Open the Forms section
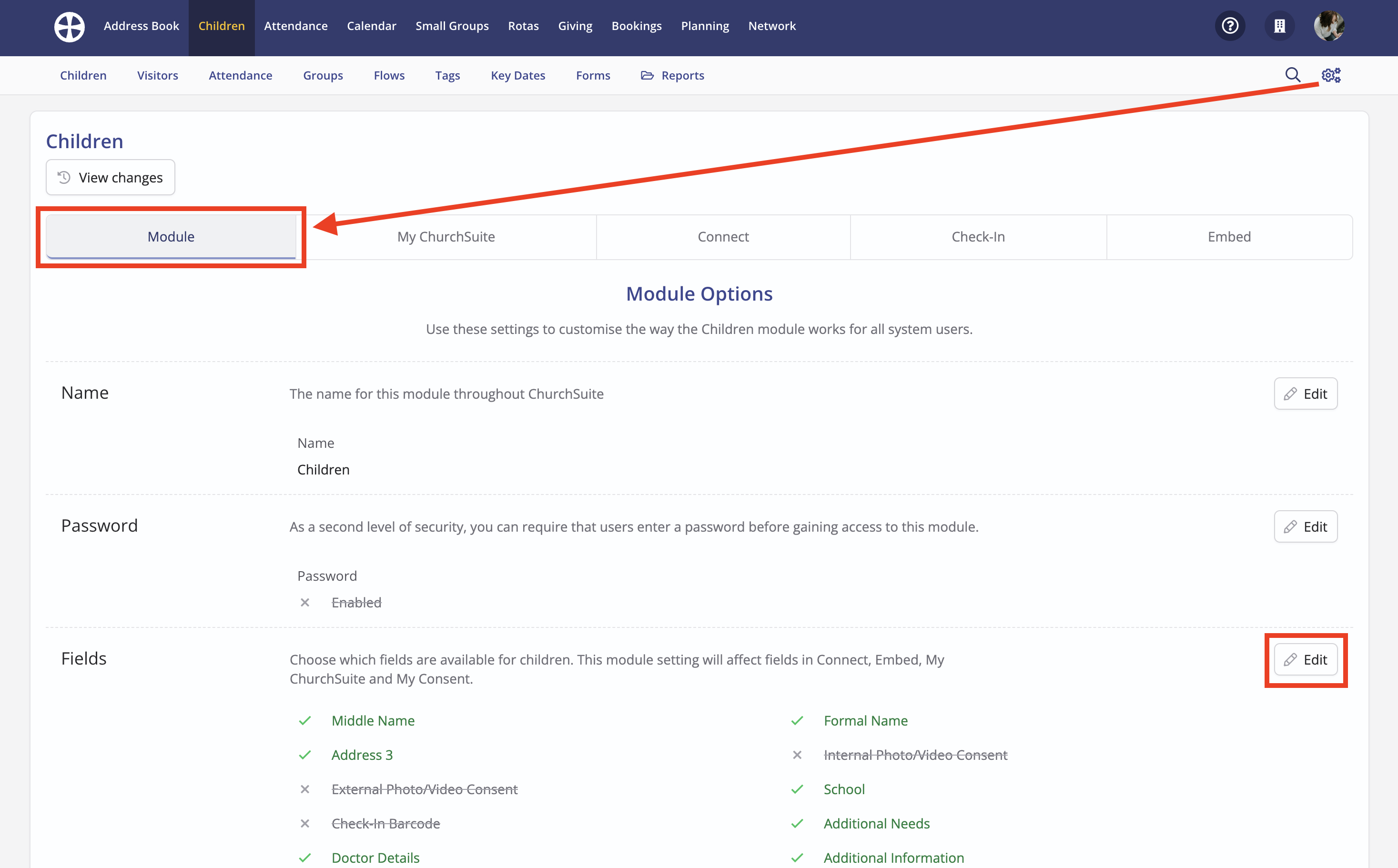This screenshot has height=868, width=1398. (x=593, y=75)
